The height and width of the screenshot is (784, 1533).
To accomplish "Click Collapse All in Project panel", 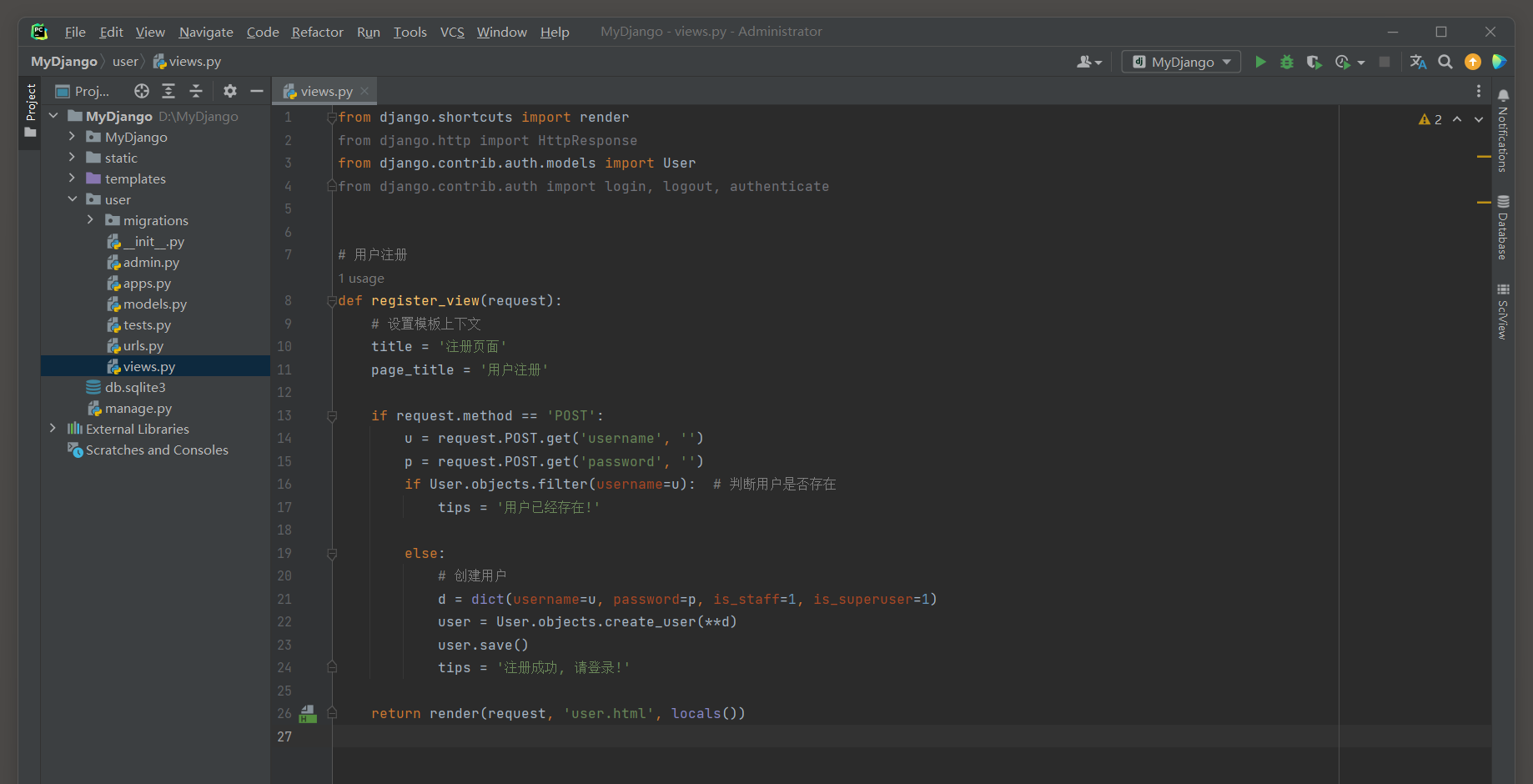I will click(196, 91).
